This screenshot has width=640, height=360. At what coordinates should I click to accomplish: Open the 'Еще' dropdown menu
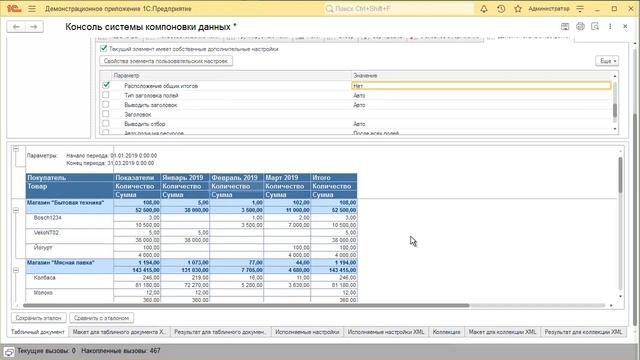pos(607,61)
